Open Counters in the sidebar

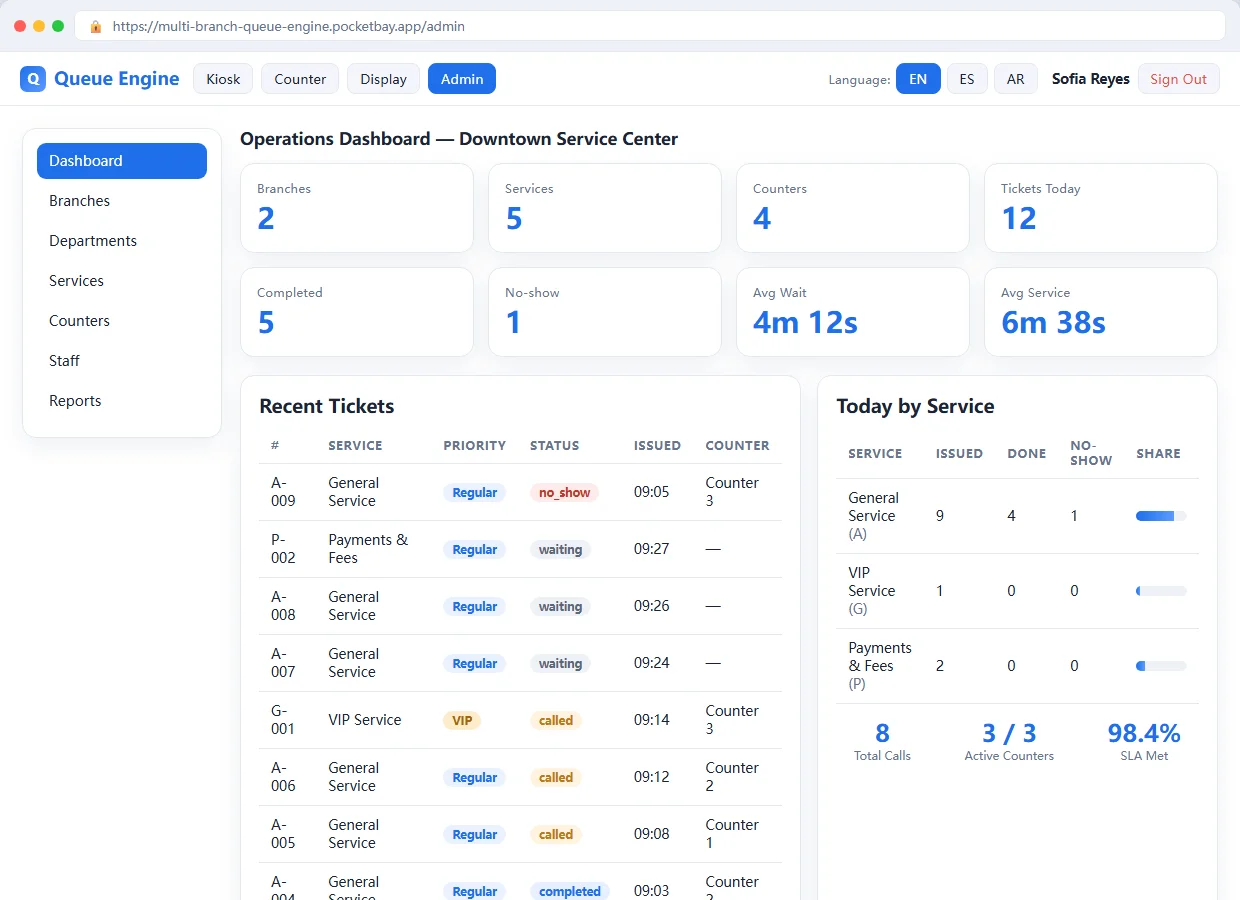point(122,321)
